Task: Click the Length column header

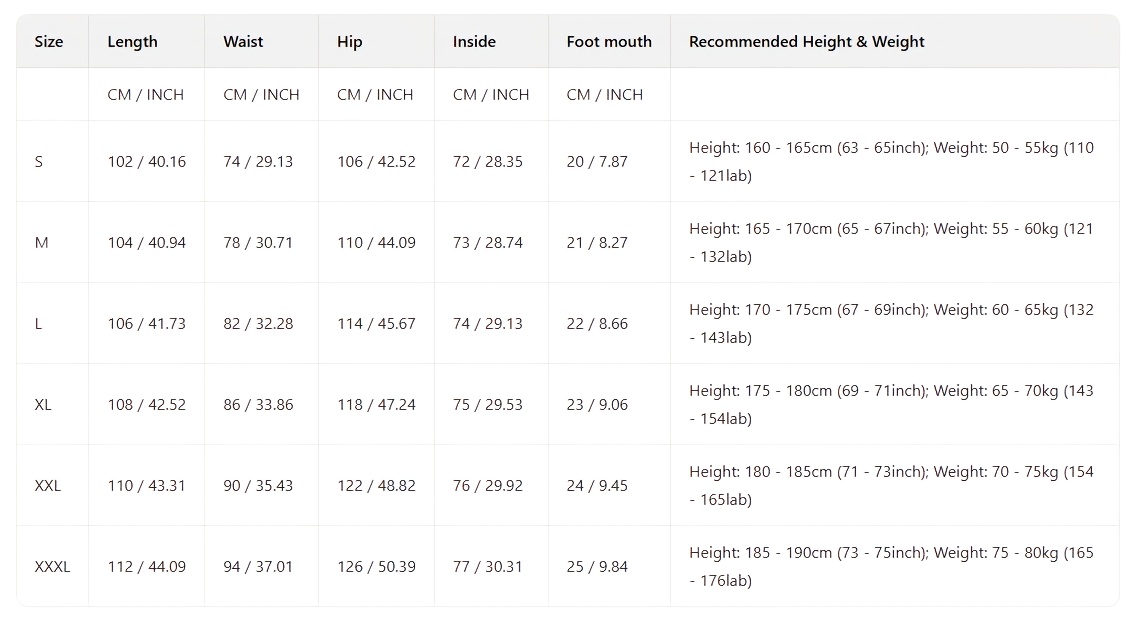Action: click(x=132, y=42)
